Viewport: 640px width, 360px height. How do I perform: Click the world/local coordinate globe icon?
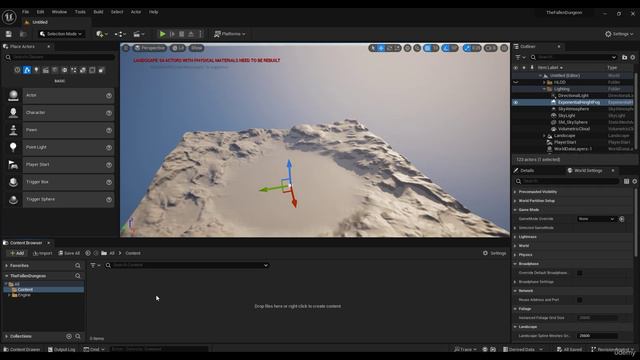pos(407,48)
